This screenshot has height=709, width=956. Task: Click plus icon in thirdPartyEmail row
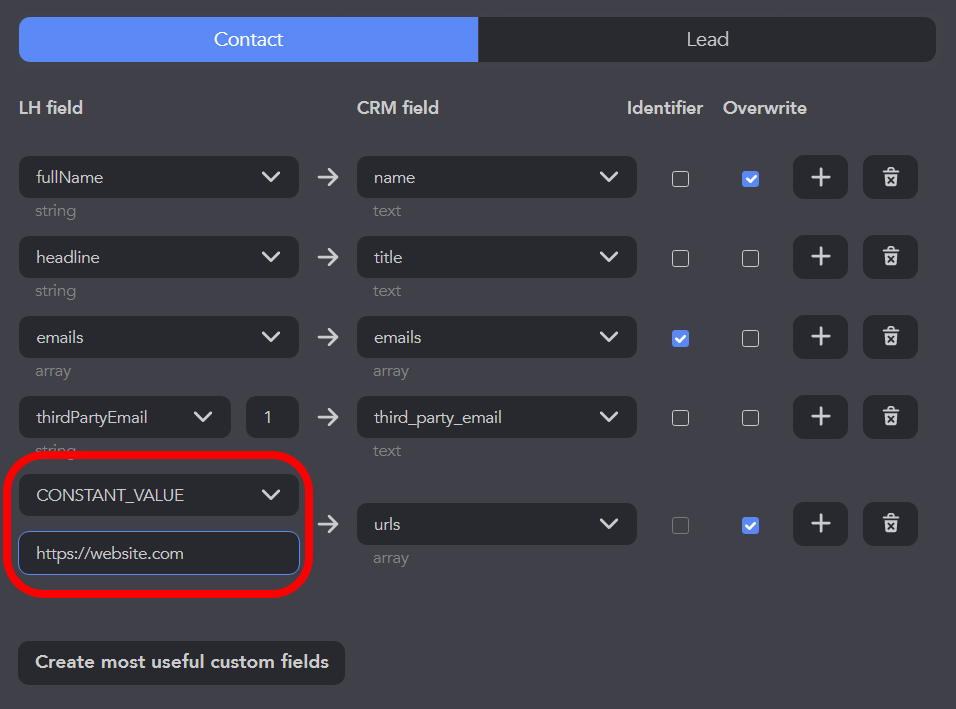[820, 417]
